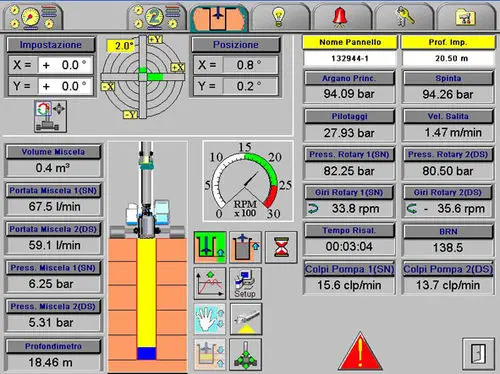Switch to the red alarm bell tab

point(340,17)
